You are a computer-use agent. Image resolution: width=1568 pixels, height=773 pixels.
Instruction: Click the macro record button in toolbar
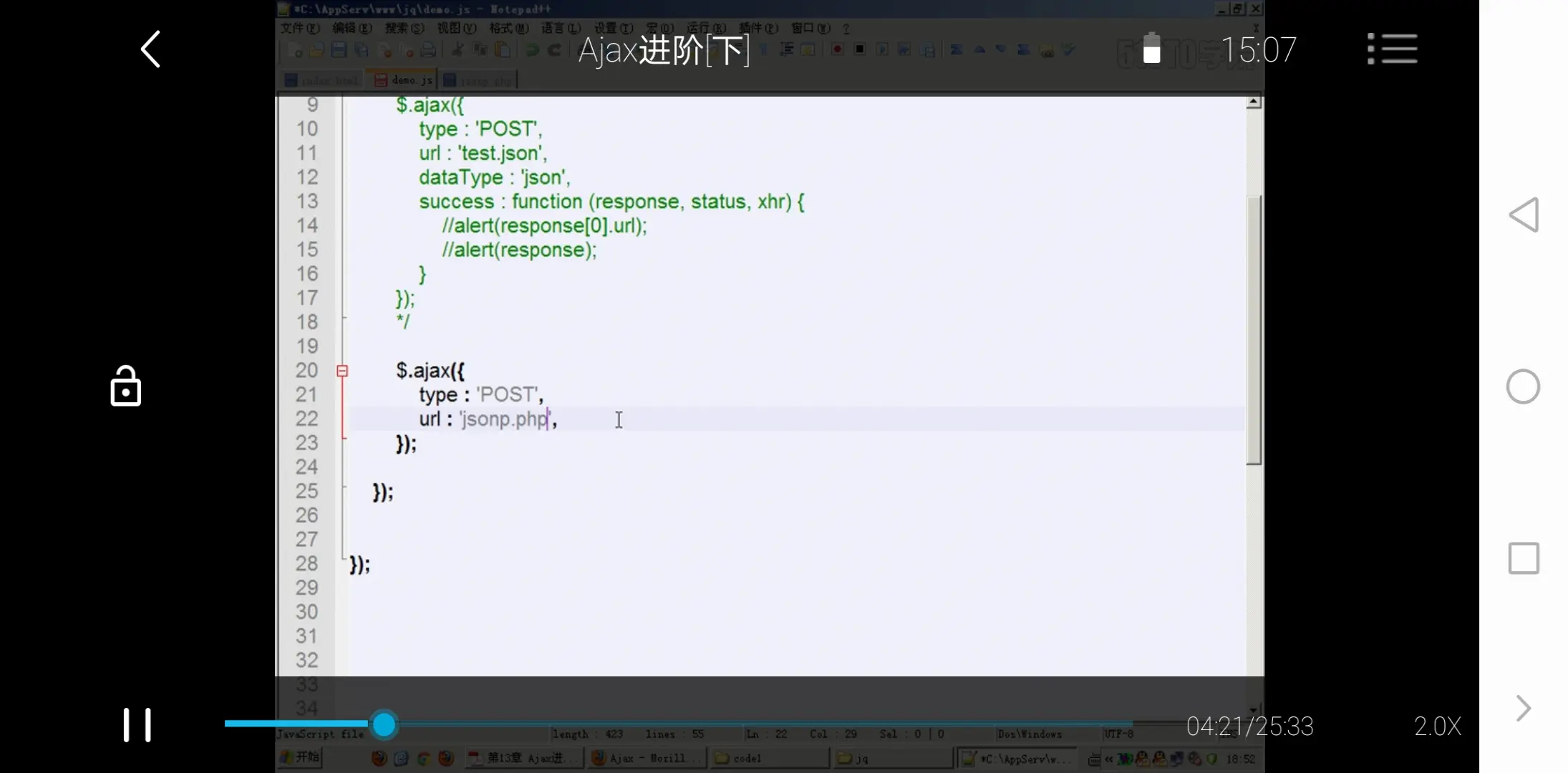coord(837,49)
